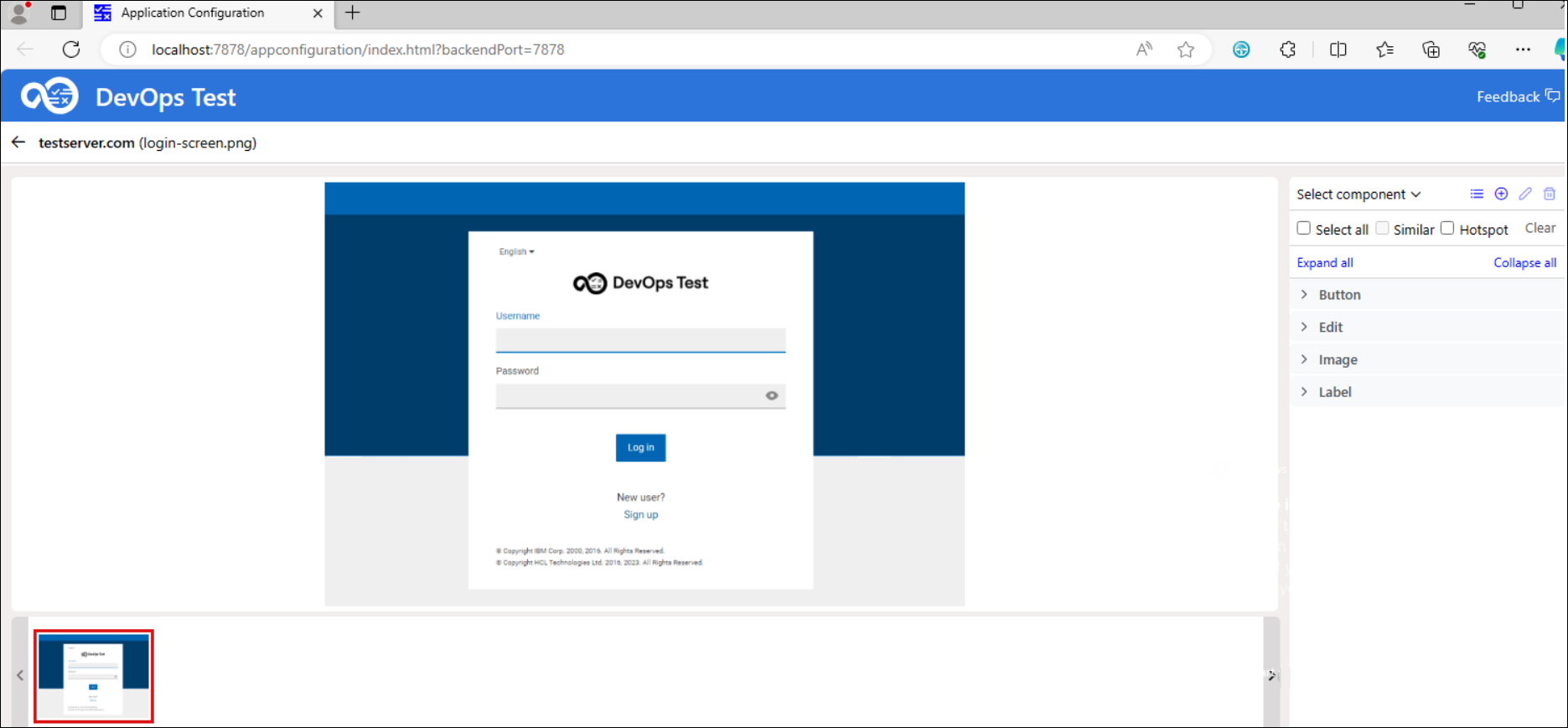Image resolution: width=1568 pixels, height=728 pixels.
Task: Click the list view icon in component panel
Action: click(1477, 194)
